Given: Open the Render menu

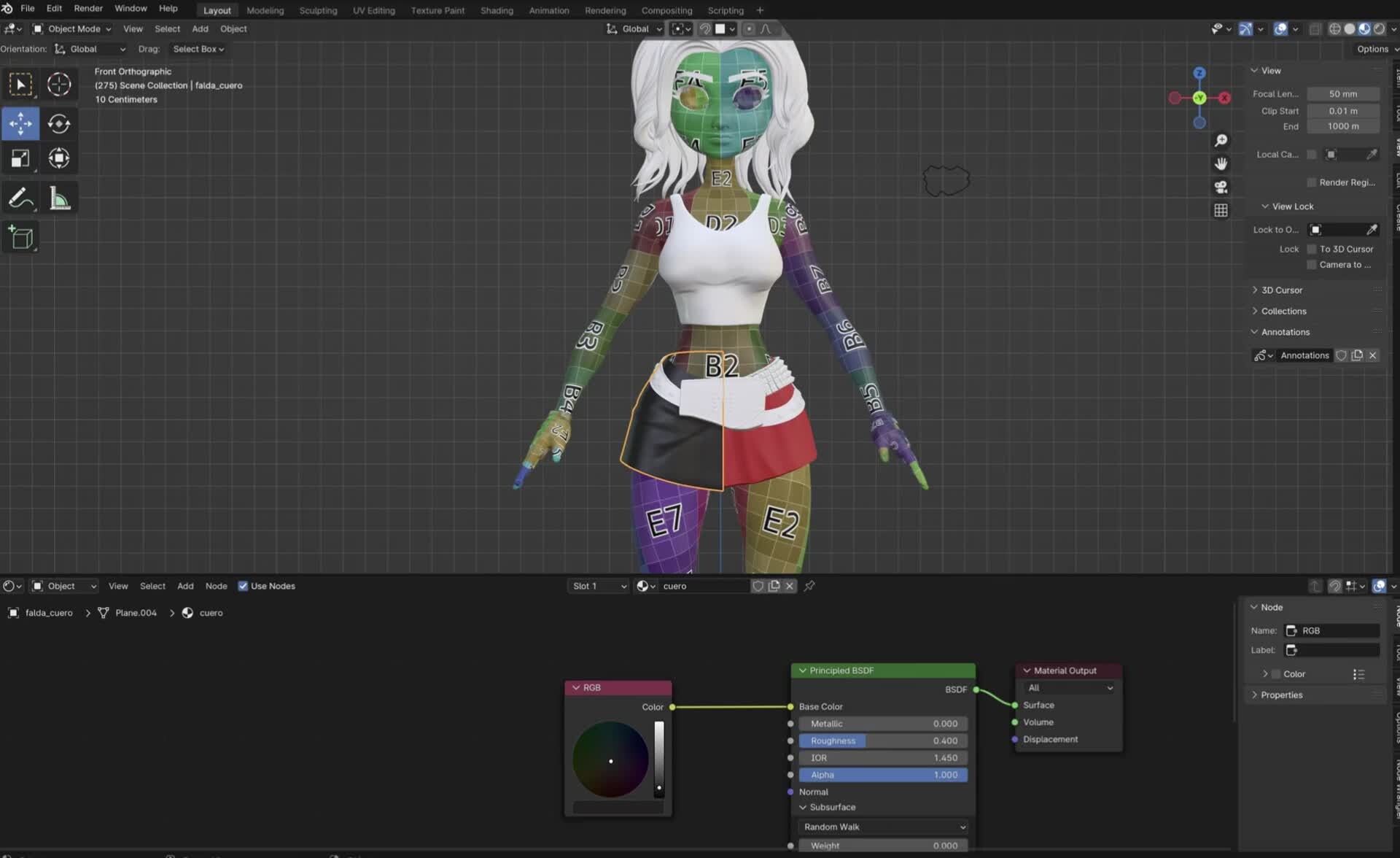Looking at the screenshot, I should click(87, 8).
